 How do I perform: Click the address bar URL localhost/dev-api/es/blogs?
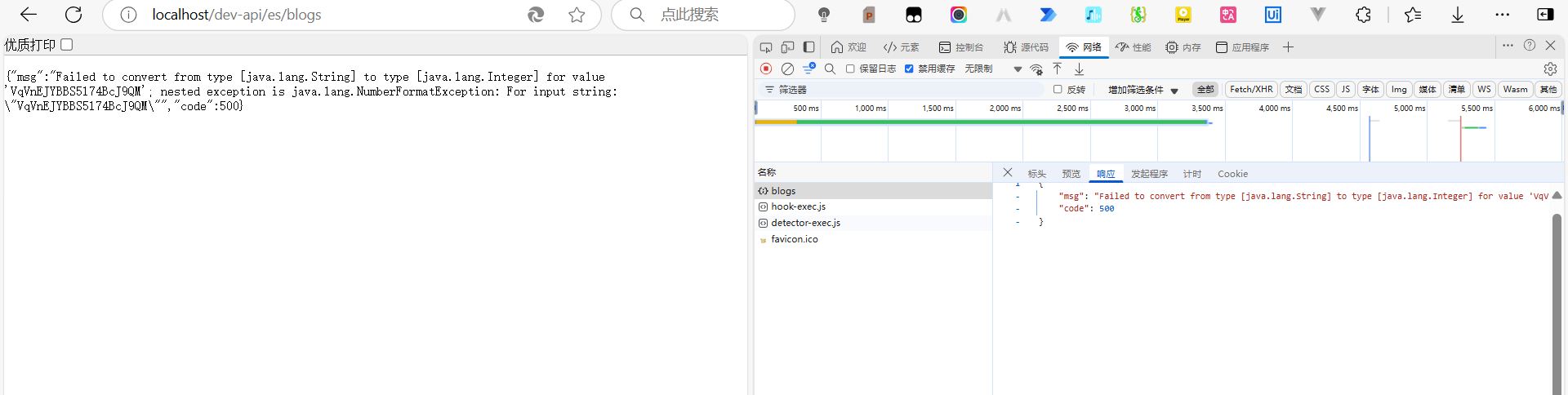coord(237,15)
